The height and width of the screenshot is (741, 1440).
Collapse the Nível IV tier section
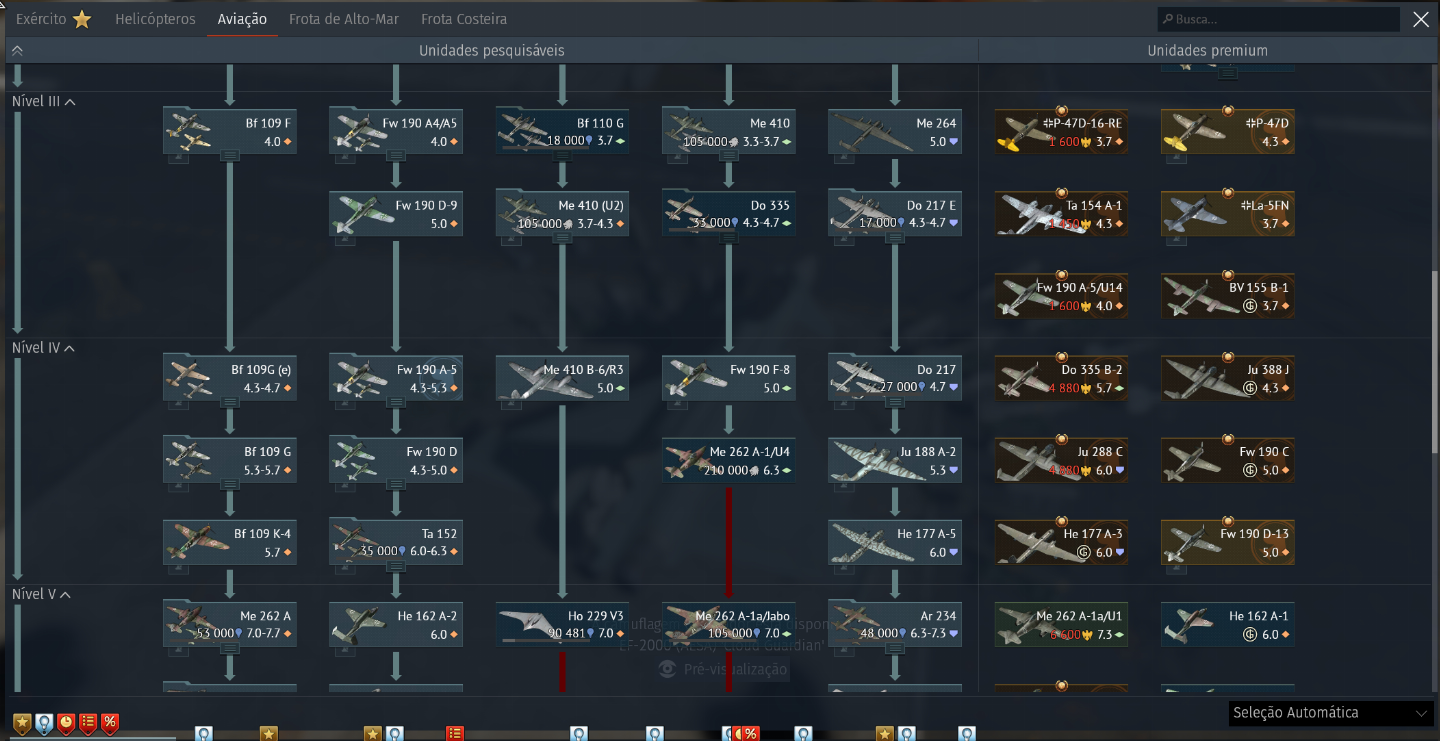click(70, 348)
